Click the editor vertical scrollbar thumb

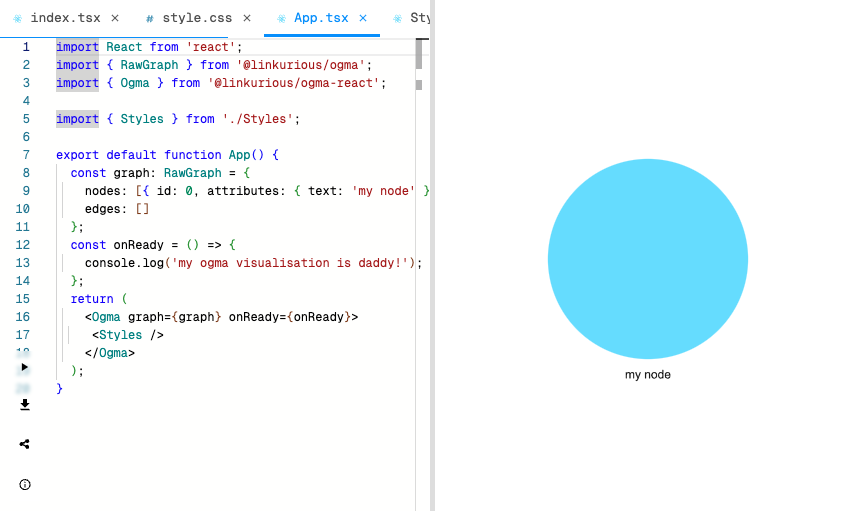[x=419, y=53]
